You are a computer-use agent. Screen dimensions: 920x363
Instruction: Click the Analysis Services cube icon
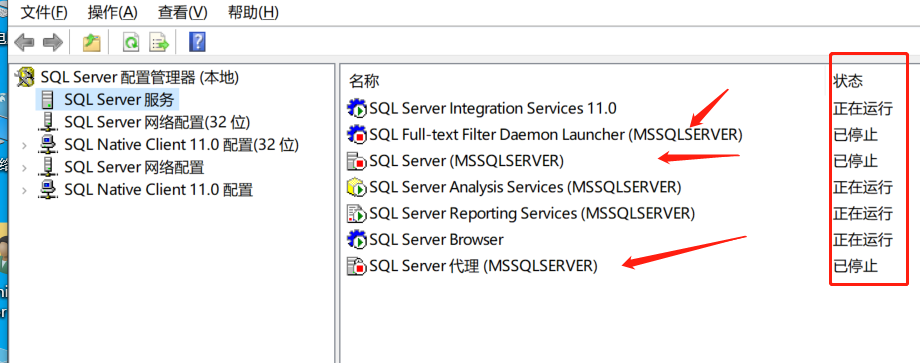tap(357, 188)
